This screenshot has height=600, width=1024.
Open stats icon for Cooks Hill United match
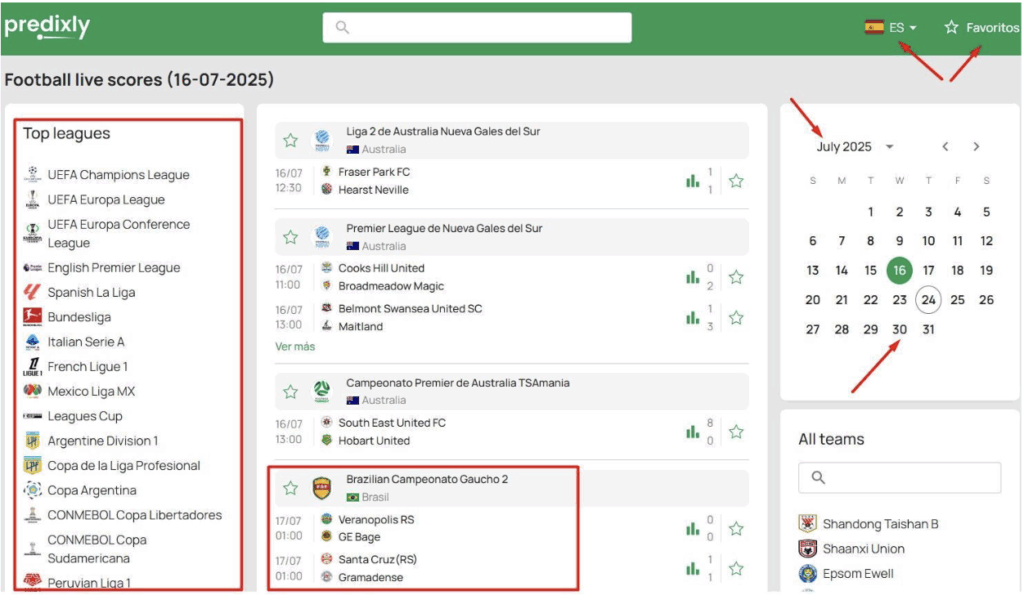click(692, 277)
